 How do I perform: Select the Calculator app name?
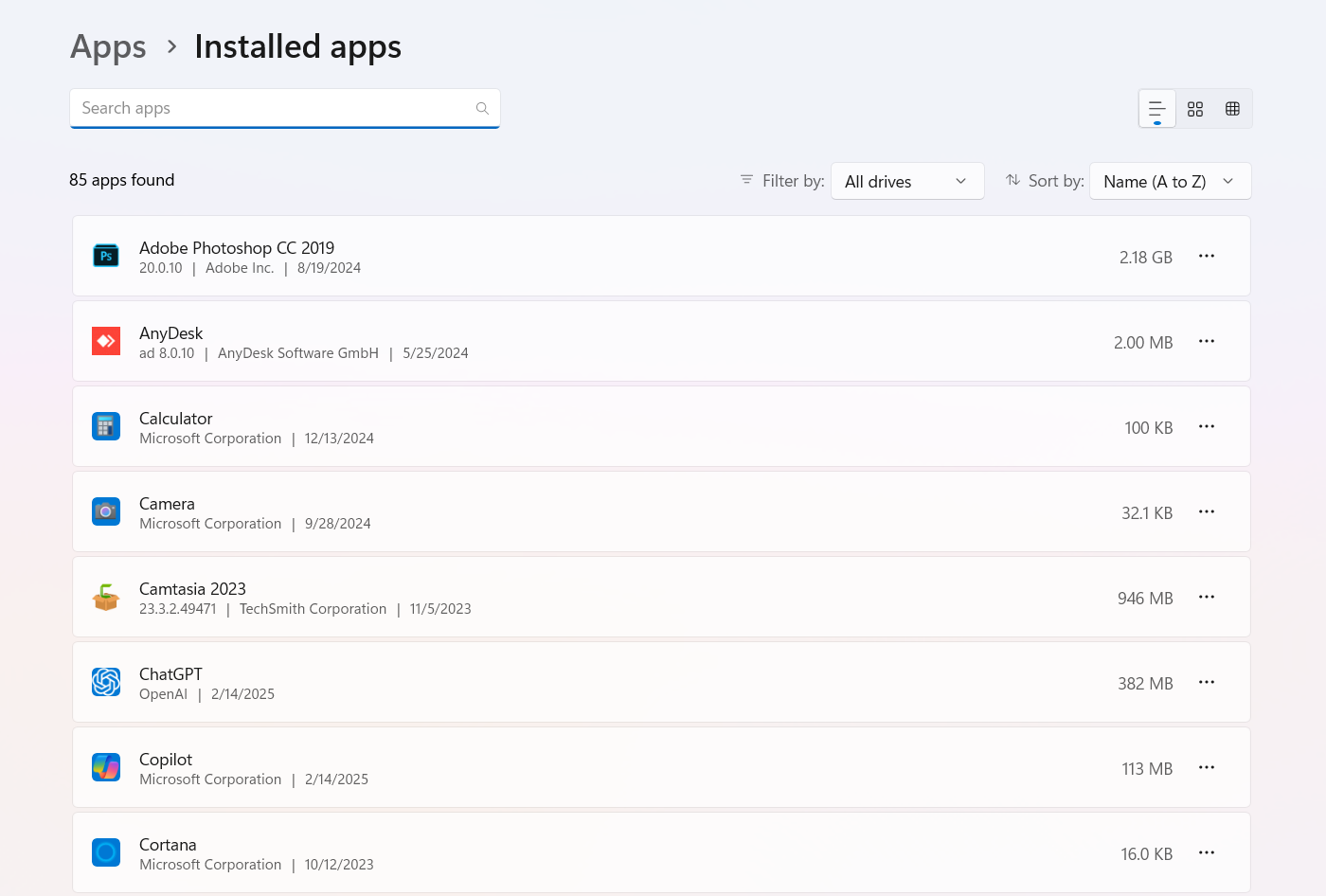pyautogui.click(x=175, y=419)
